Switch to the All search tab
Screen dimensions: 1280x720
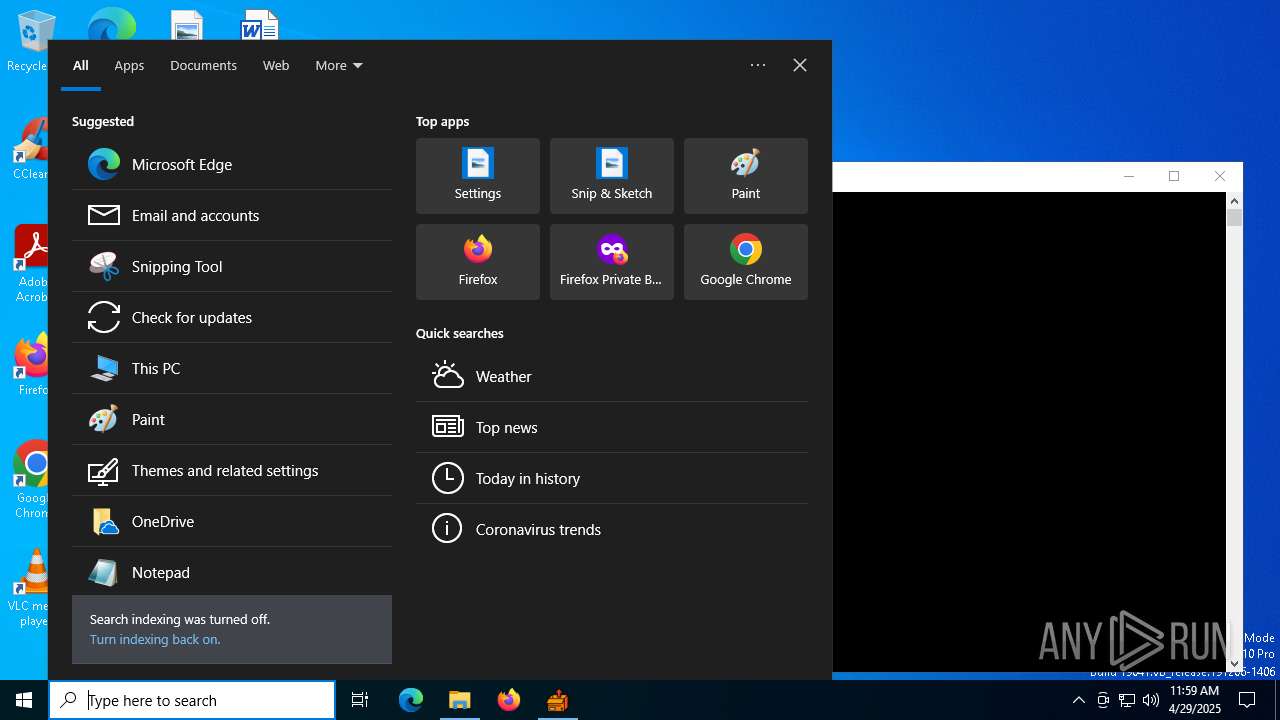point(81,65)
